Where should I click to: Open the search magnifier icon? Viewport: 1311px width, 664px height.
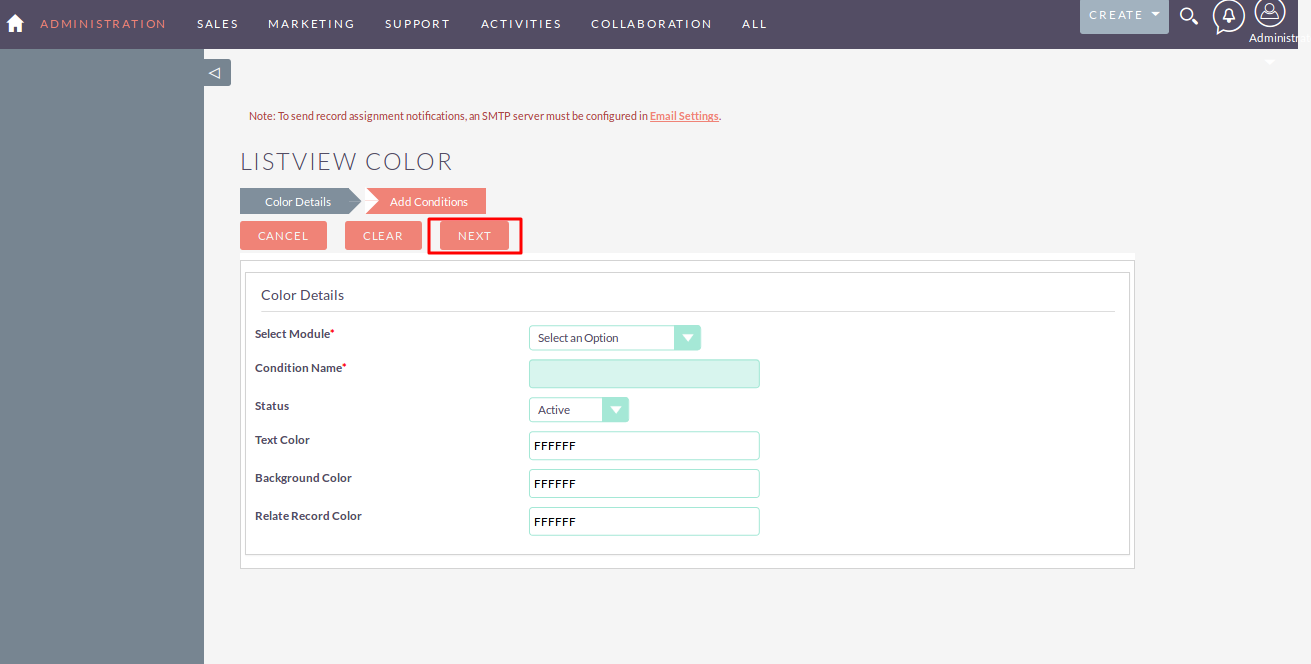(x=1189, y=16)
